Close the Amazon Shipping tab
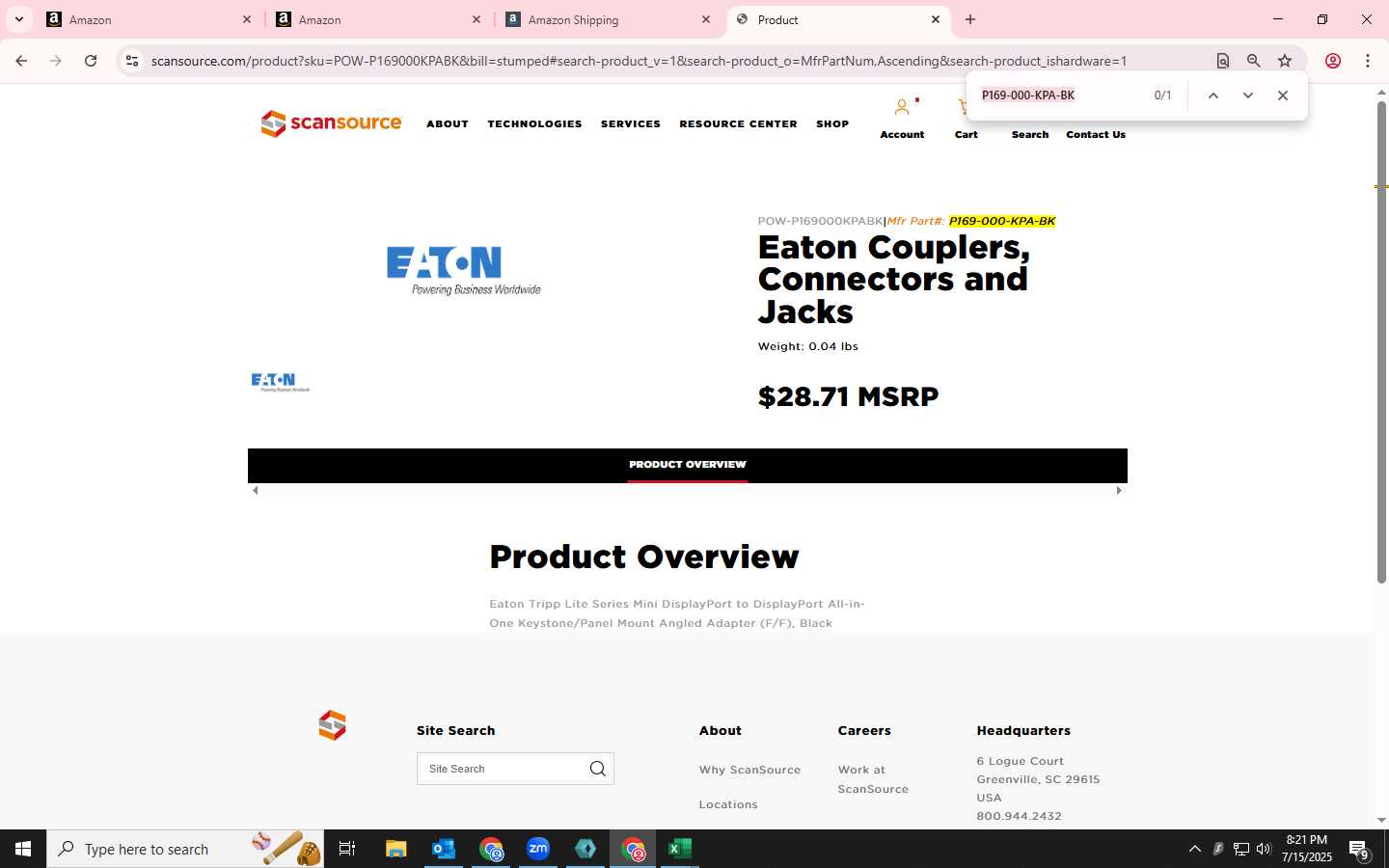 [x=706, y=19]
